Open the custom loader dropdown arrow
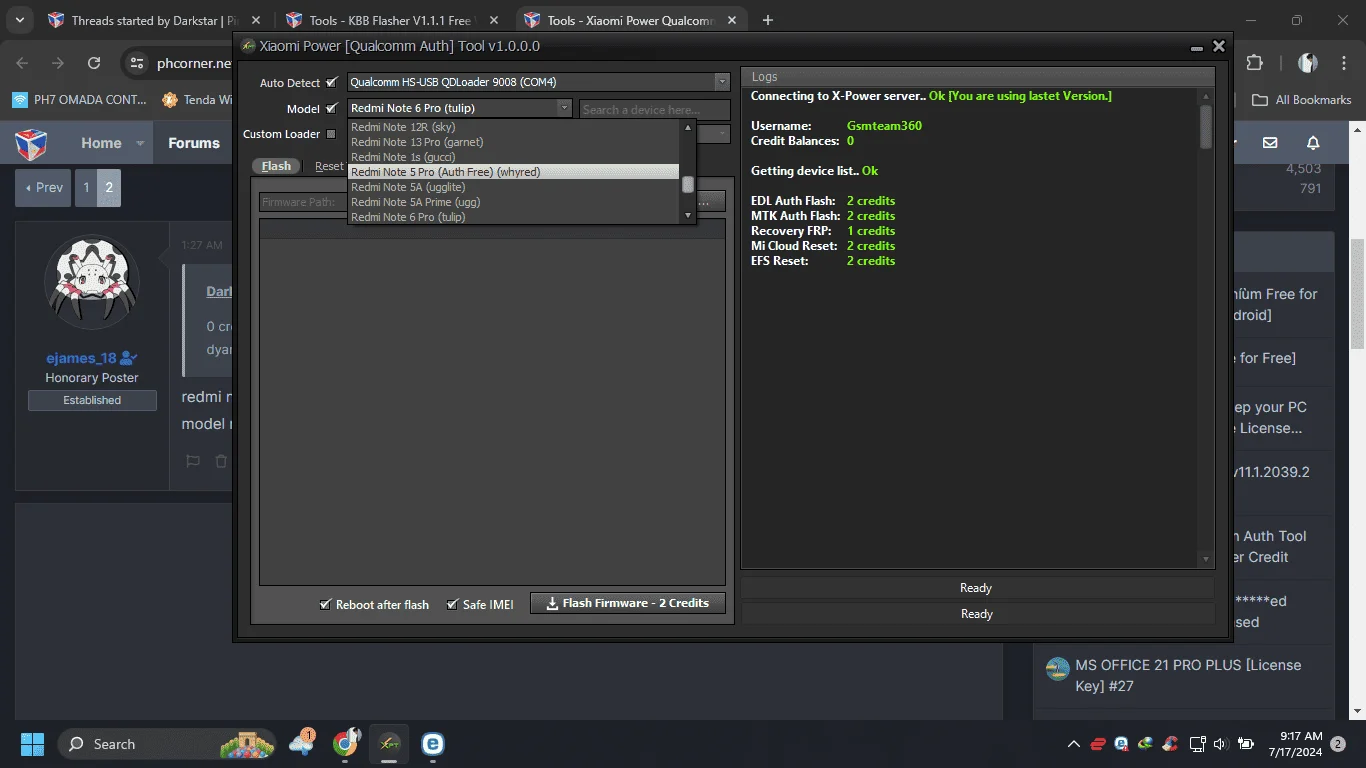1366x768 pixels. click(x=722, y=134)
